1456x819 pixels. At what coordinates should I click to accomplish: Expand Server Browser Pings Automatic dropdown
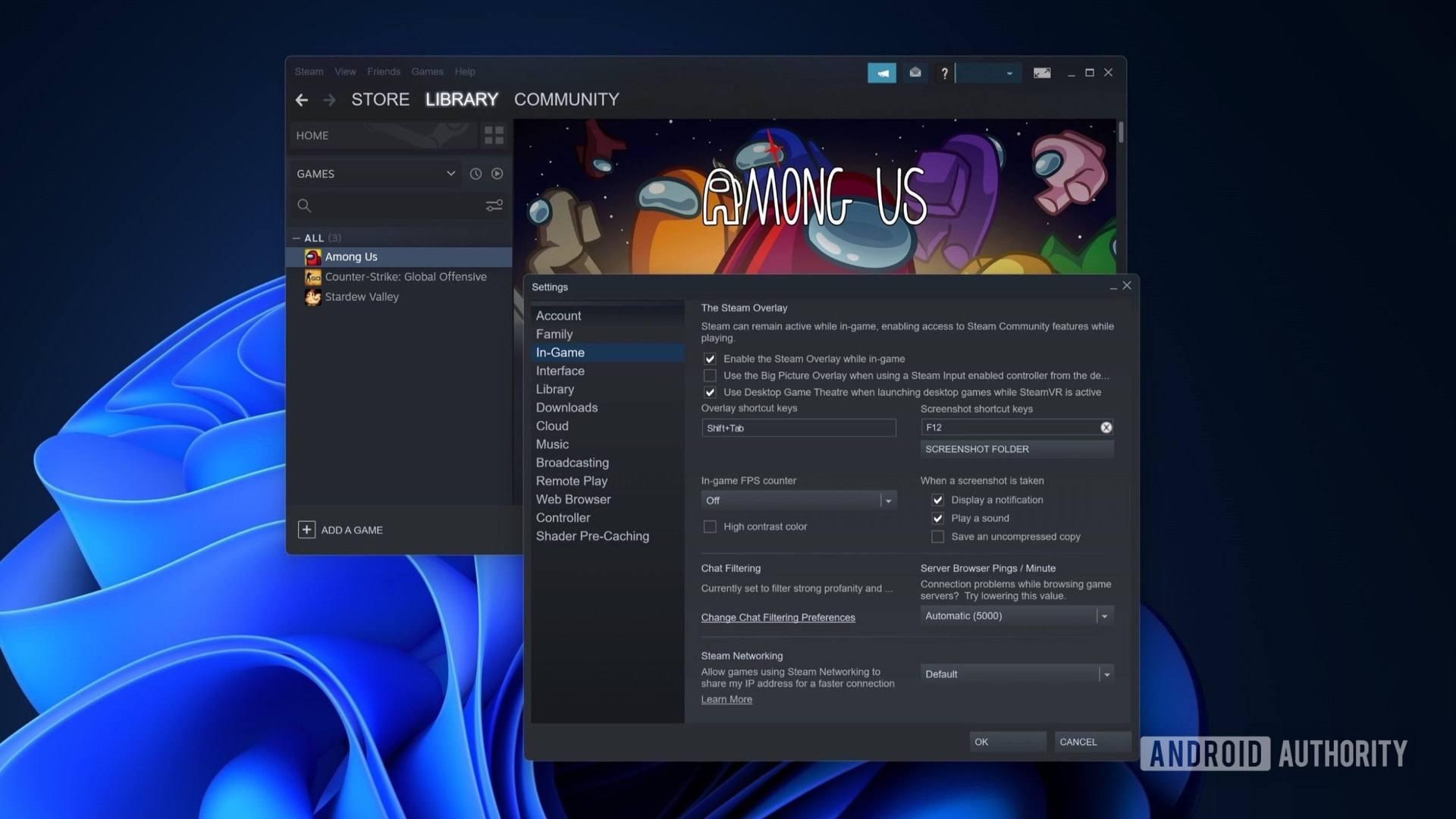1016,616
